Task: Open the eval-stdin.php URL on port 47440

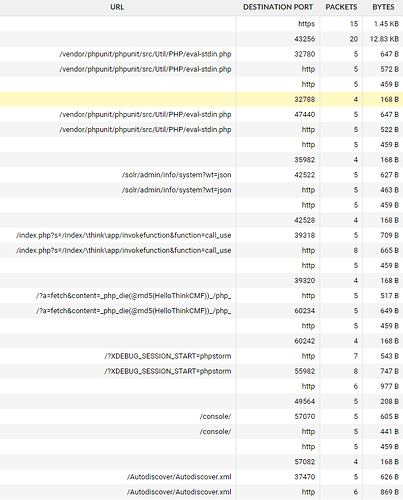Action: coord(145,114)
